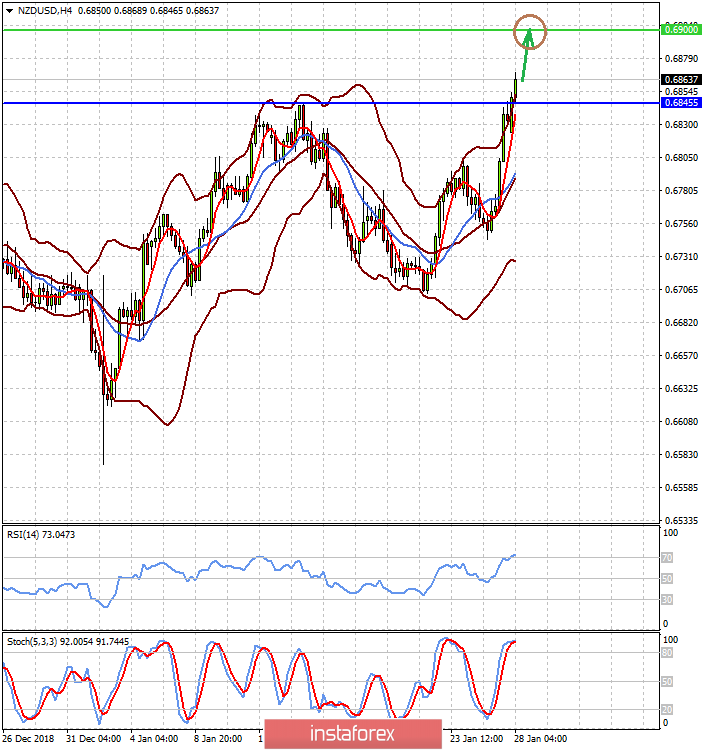Image resolution: width=705 pixels, height=750 pixels.
Task: Click the 28 Jan 04:00 date label
Action: (541, 740)
